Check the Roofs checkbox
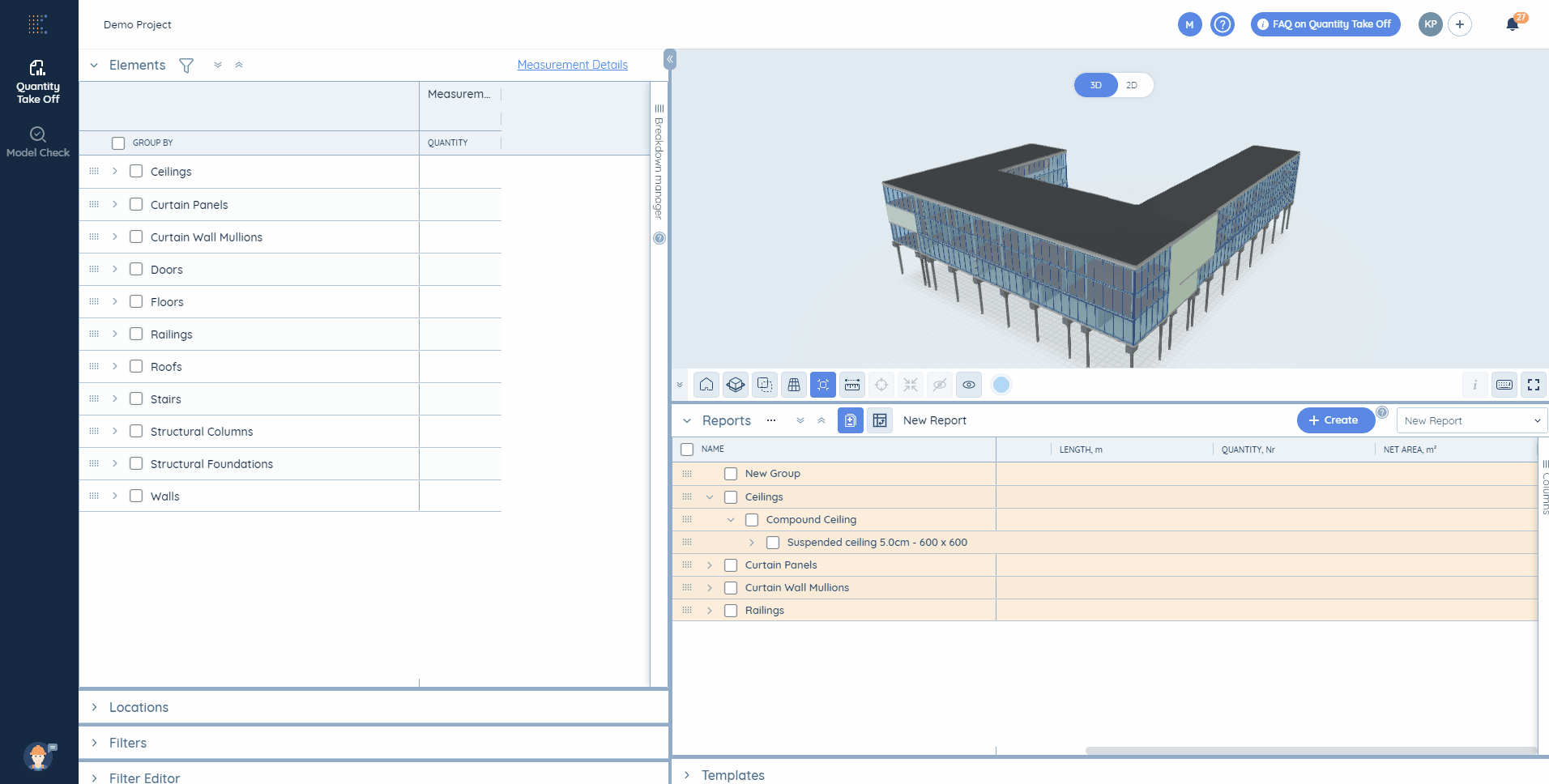1549x784 pixels. click(136, 366)
